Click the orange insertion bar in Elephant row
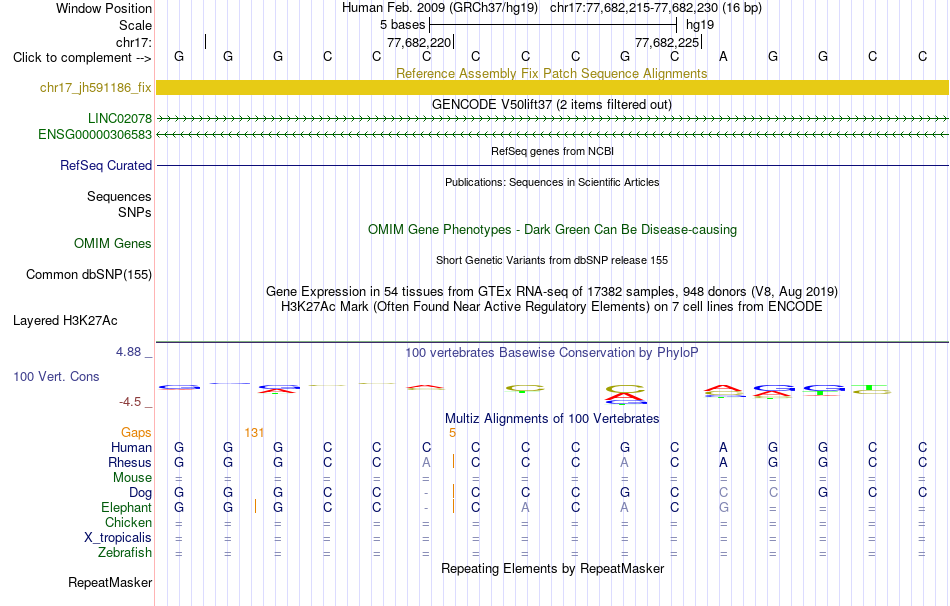The width and height of the screenshot is (950, 606). point(255,506)
